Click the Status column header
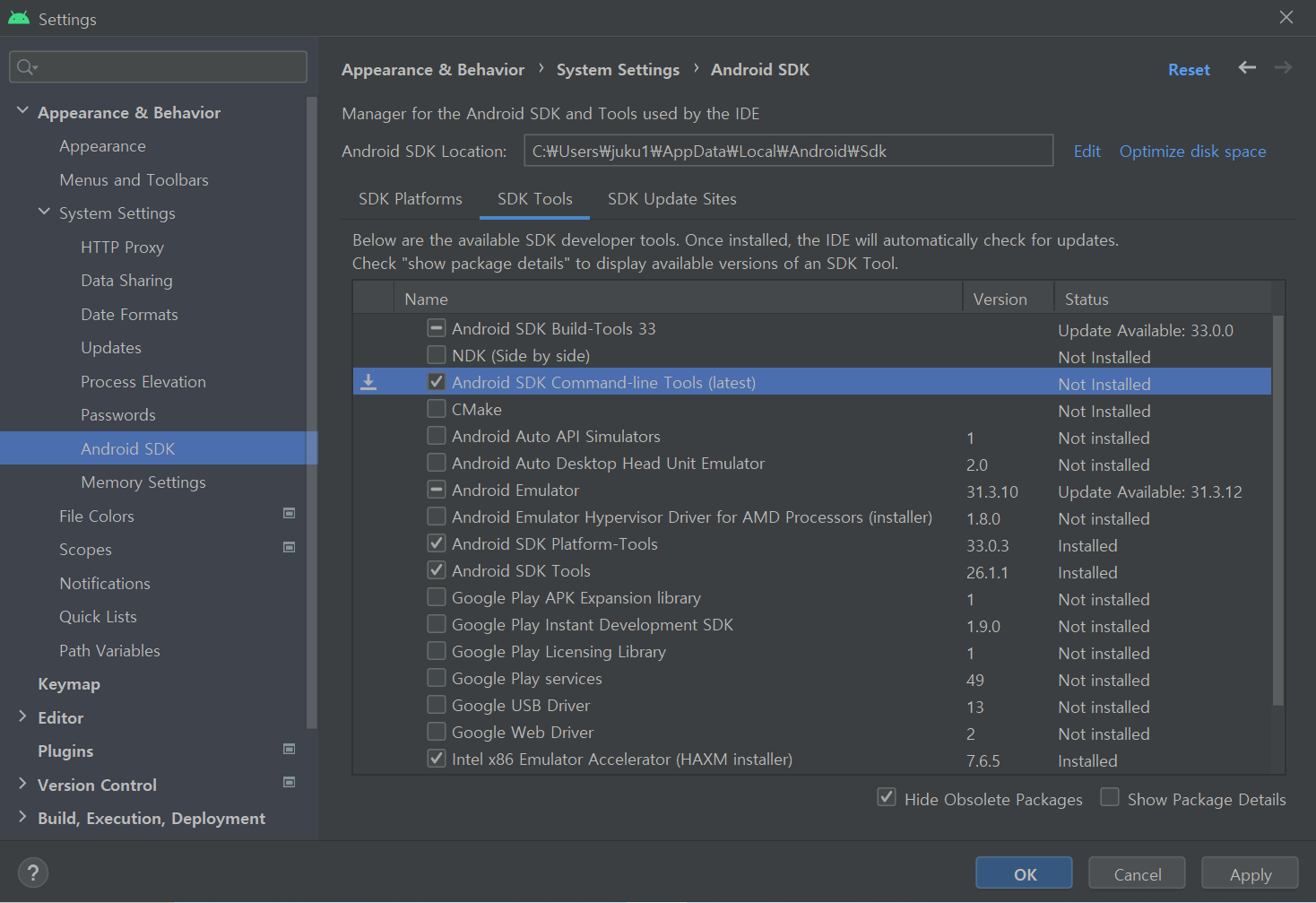1316x903 pixels. (x=1163, y=299)
